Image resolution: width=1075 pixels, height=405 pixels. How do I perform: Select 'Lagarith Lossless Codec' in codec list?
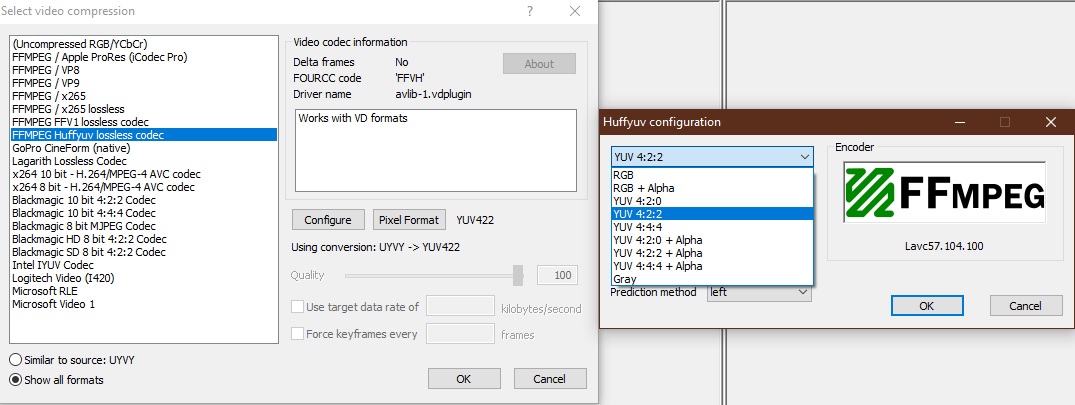point(70,161)
